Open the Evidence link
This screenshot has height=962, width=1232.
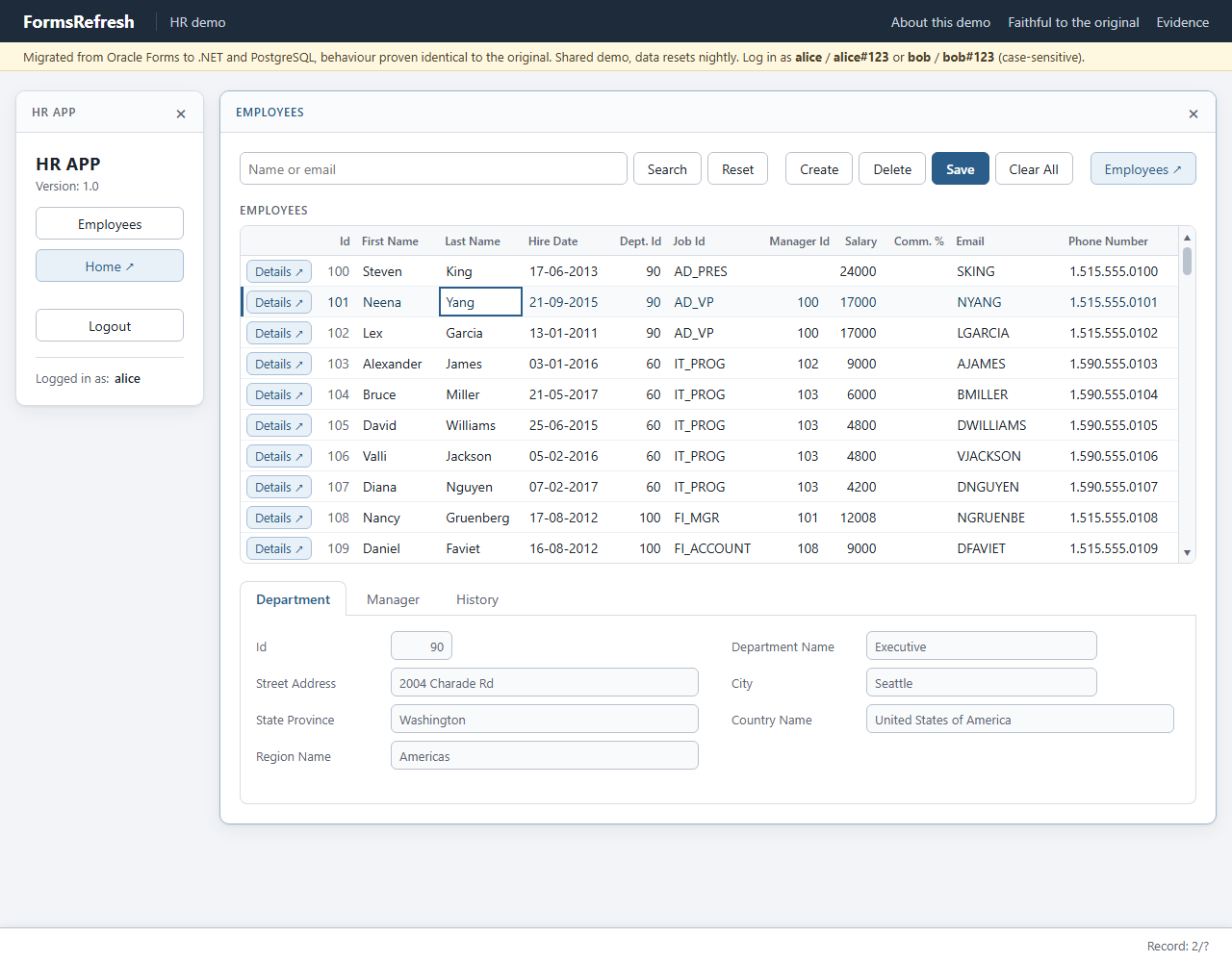(x=1182, y=22)
